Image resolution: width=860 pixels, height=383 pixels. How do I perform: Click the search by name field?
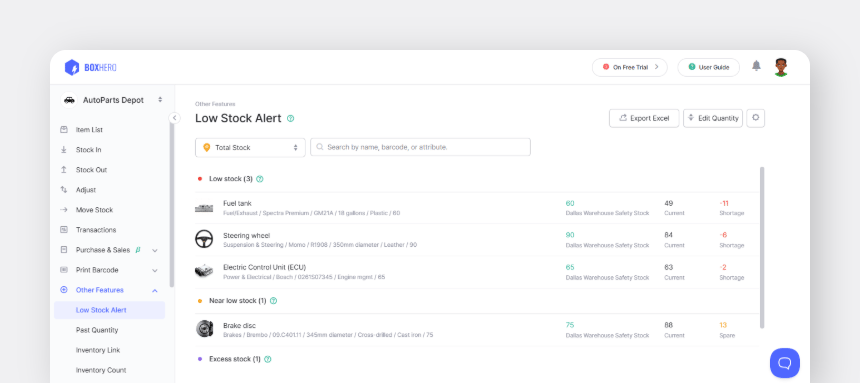pos(420,147)
